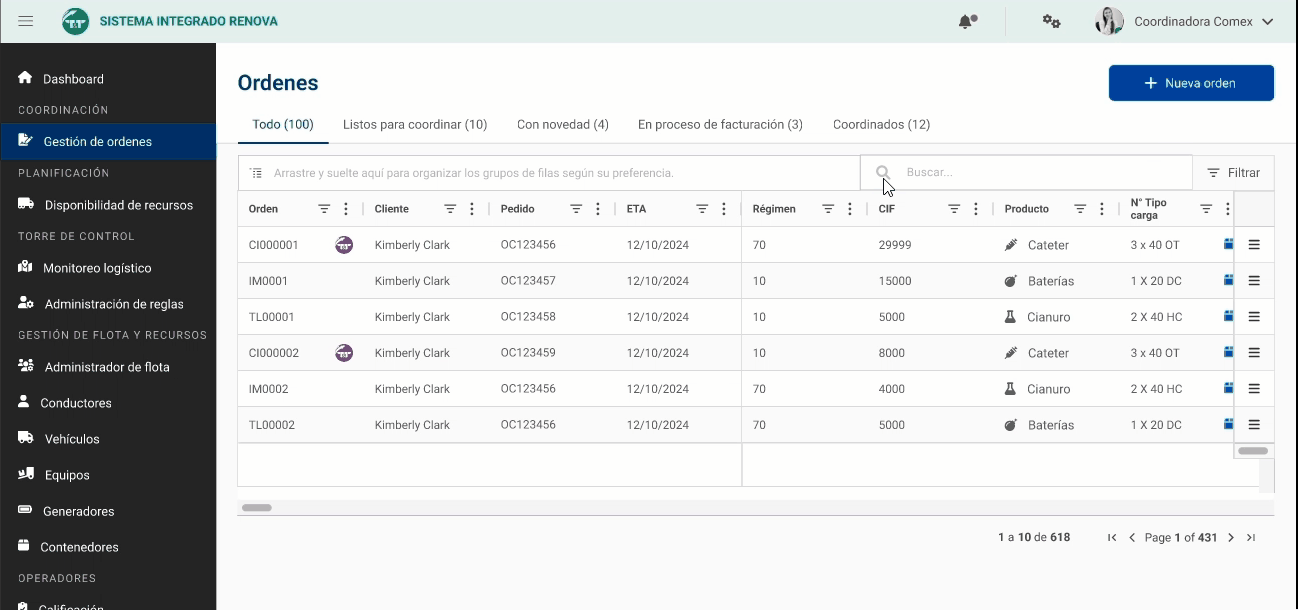Open the hamburger navigation menu

[x=26, y=21]
